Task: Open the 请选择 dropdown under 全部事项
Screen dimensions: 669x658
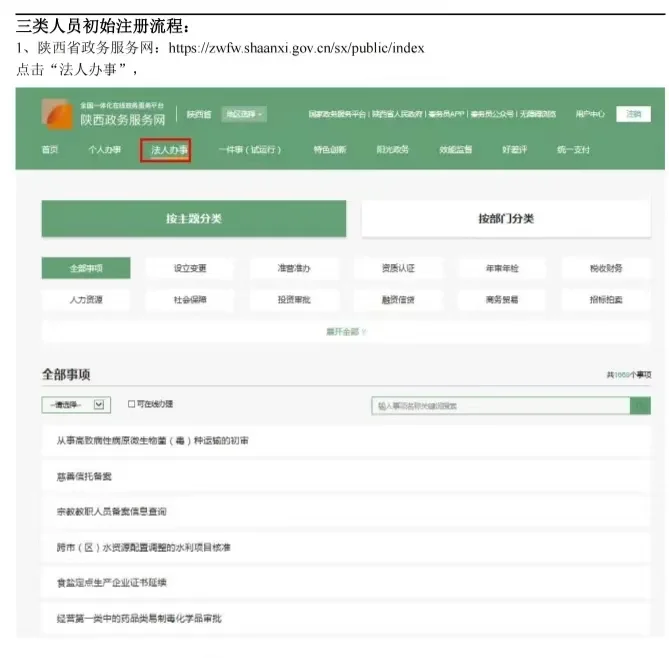Action: (x=76, y=405)
